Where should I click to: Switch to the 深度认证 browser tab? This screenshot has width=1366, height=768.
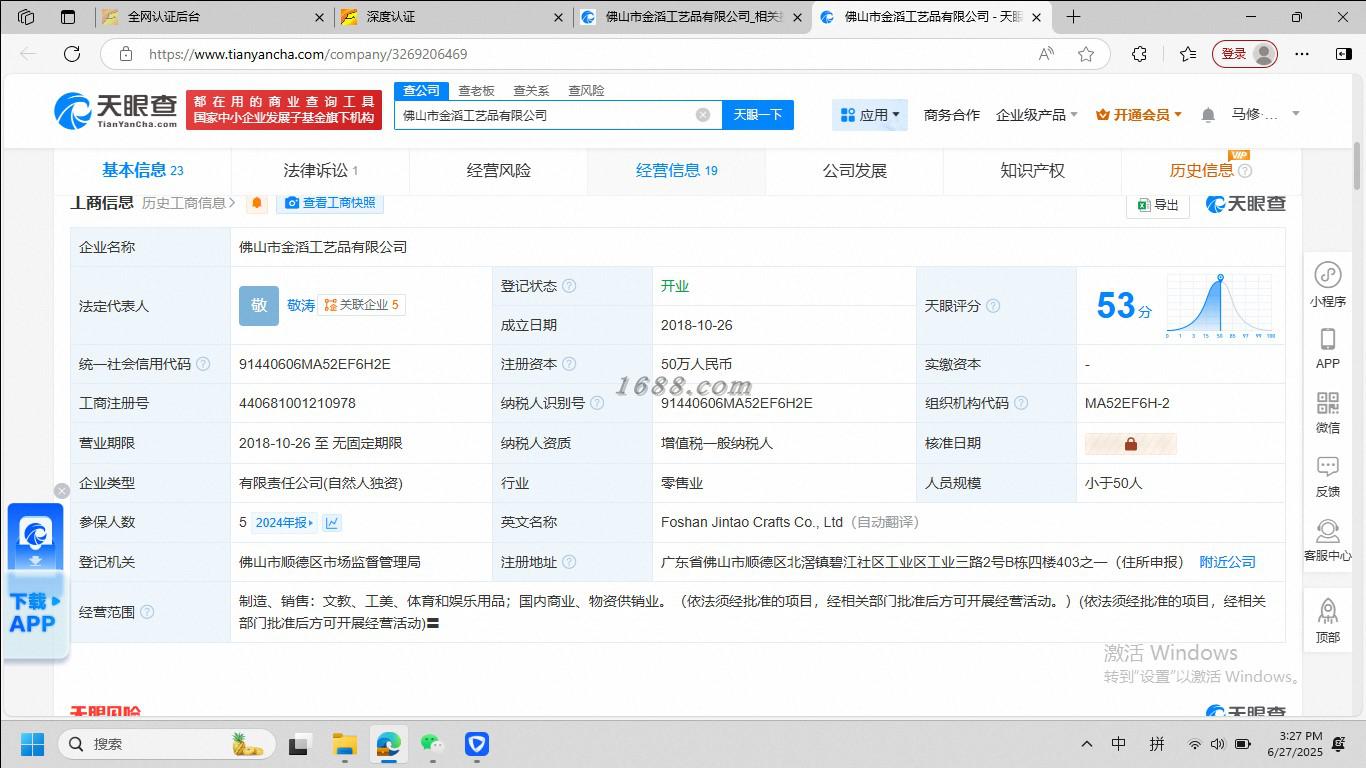tap(451, 17)
